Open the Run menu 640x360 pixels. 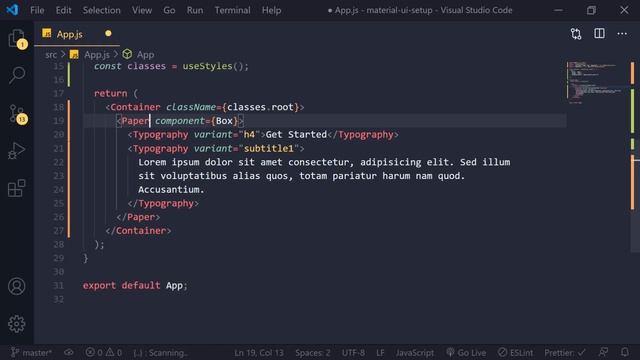pos(195,10)
